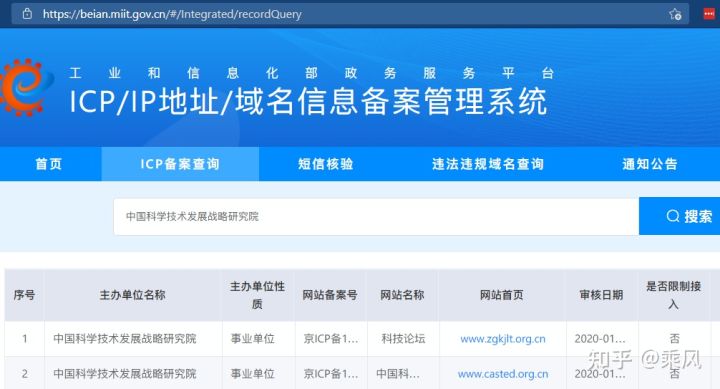
Task: Click the favorites star icon in address bar
Action: tap(675, 14)
